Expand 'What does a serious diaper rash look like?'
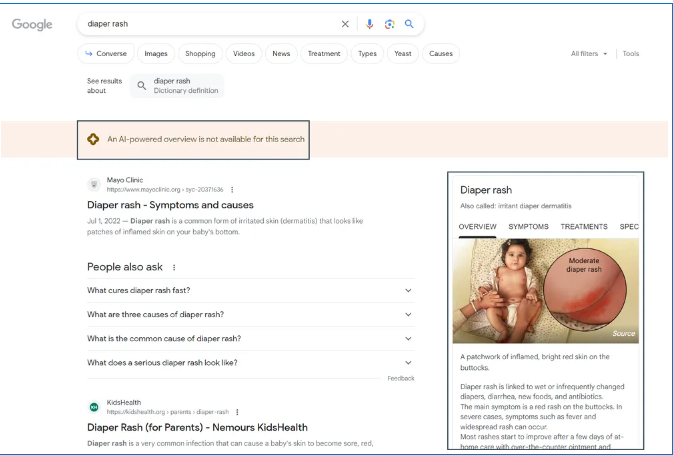This screenshot has width=673, height=455. point(251,363)
